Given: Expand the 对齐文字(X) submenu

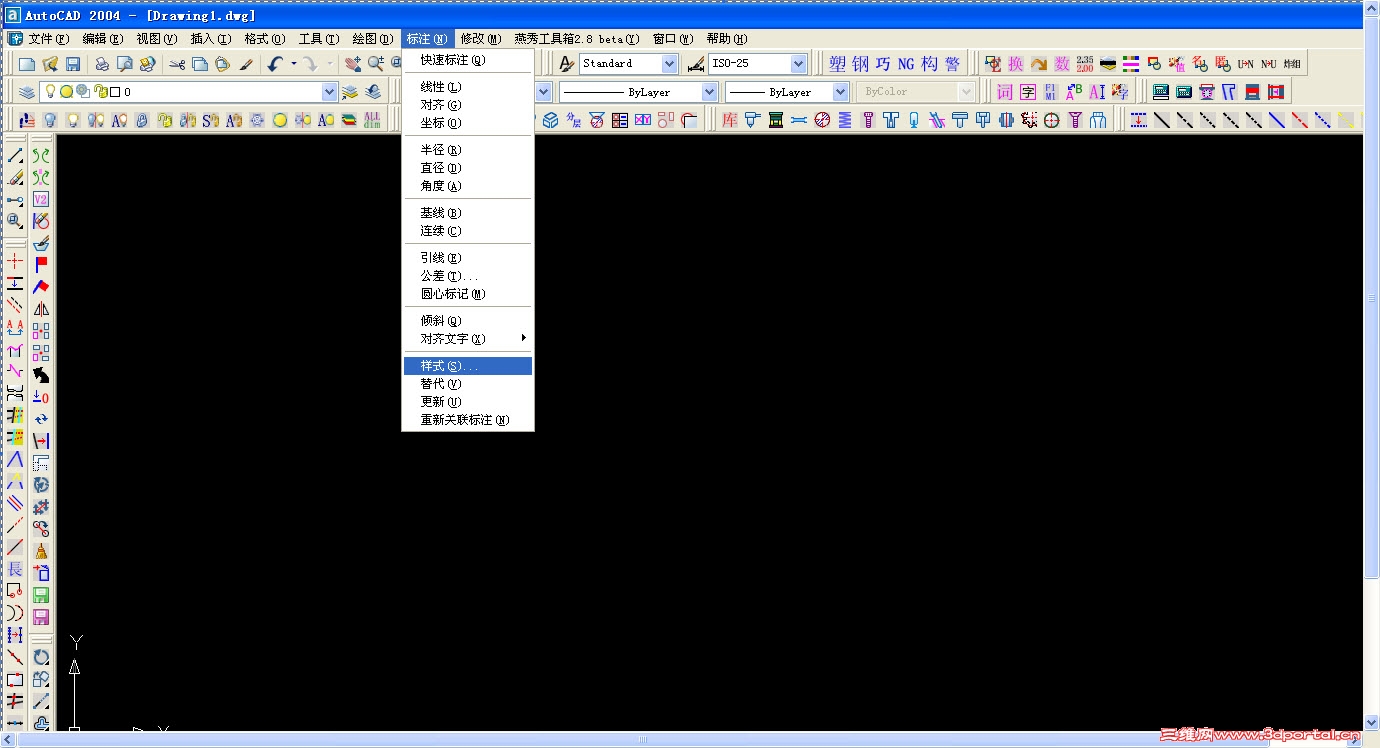Looking at the screenshot, I should click(468, 339).
